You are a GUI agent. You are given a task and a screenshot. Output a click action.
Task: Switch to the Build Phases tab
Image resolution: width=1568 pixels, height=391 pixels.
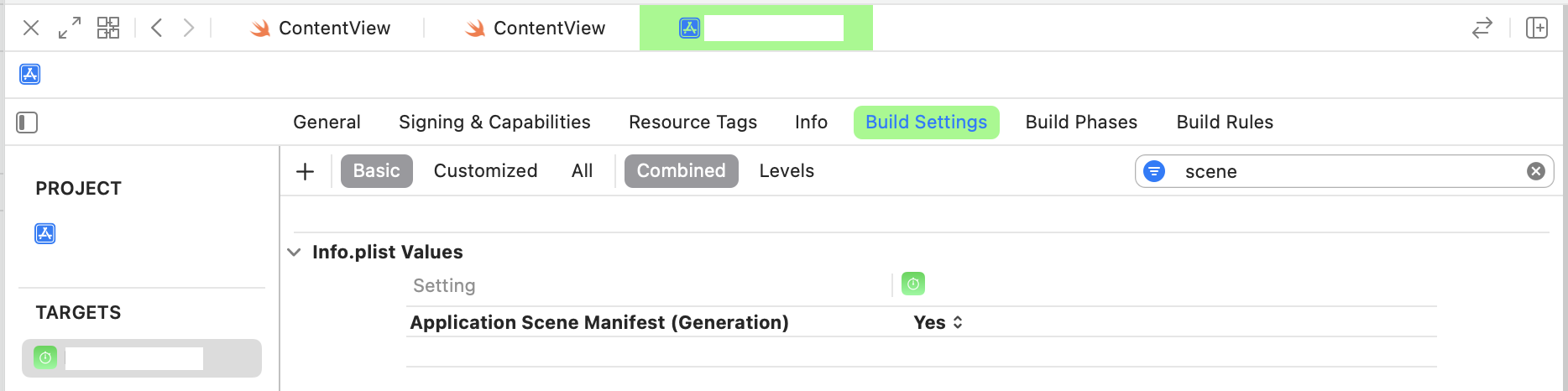[1081, 123]
